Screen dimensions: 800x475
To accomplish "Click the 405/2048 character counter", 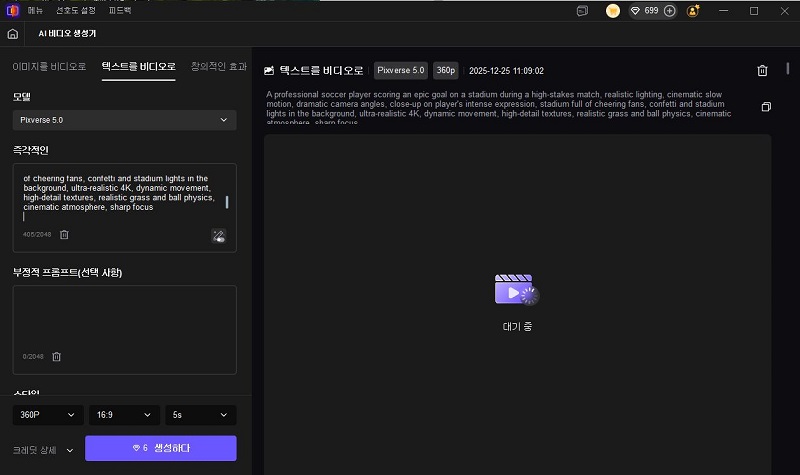I will click(37, 235).
